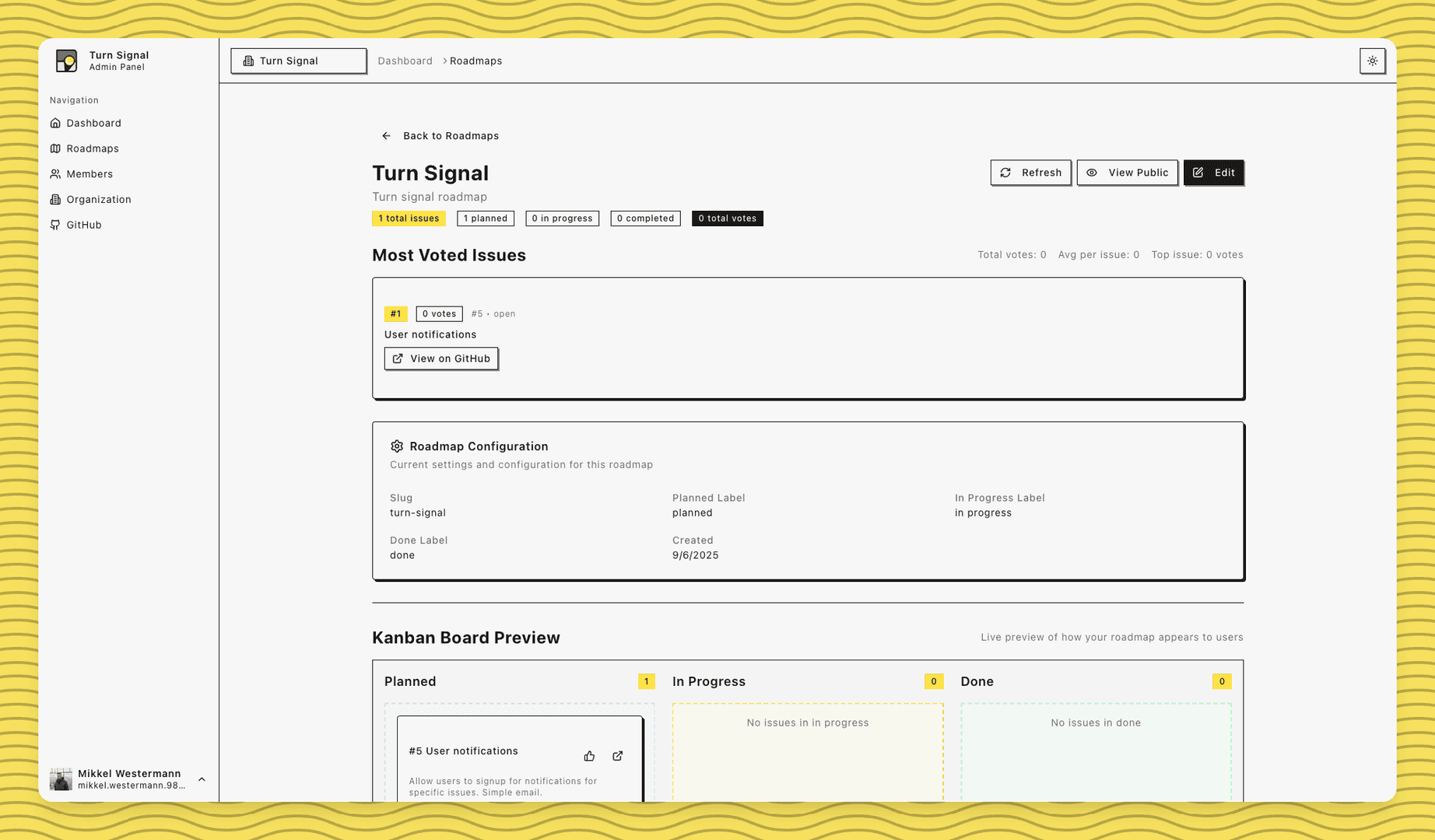The height and width of the screenshot is (840, 1435).
Task: Click the GitHub sidebar icon
Action: 55,225
